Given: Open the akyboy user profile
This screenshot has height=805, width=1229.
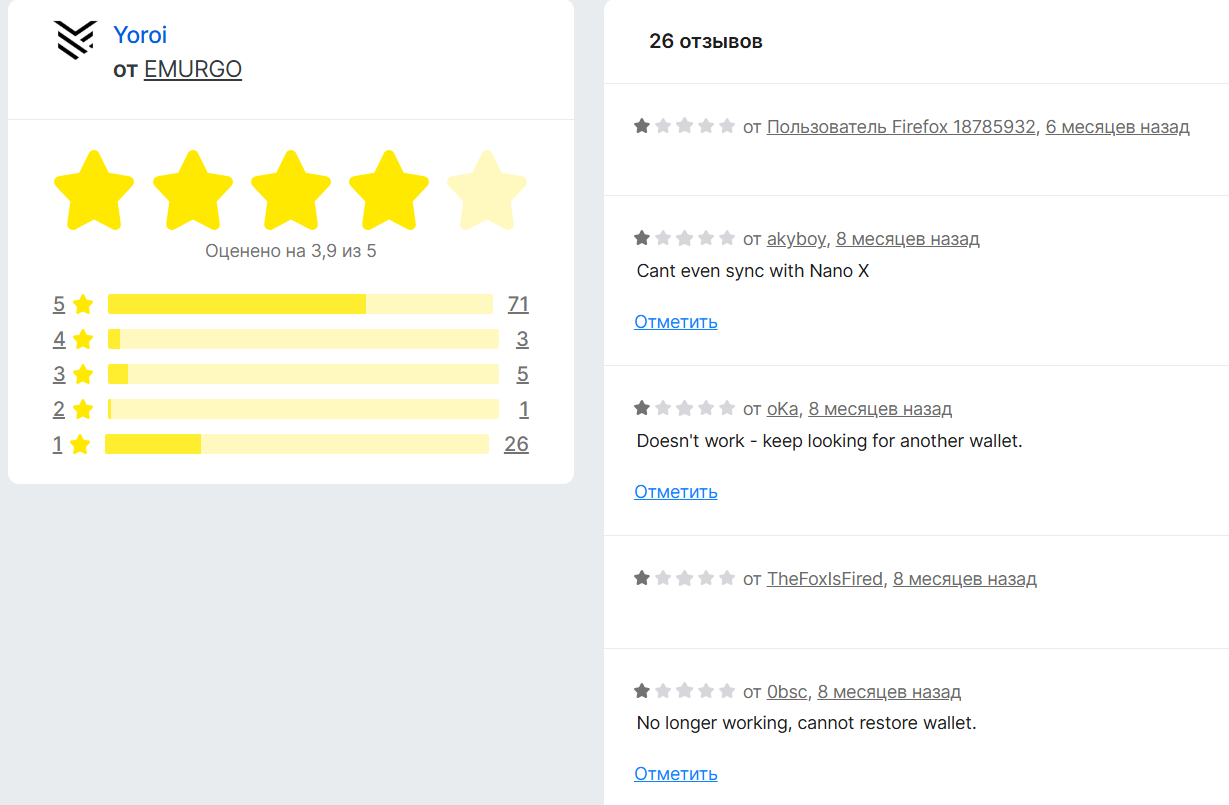Looking at the screenshot, I should pos(796,239).
